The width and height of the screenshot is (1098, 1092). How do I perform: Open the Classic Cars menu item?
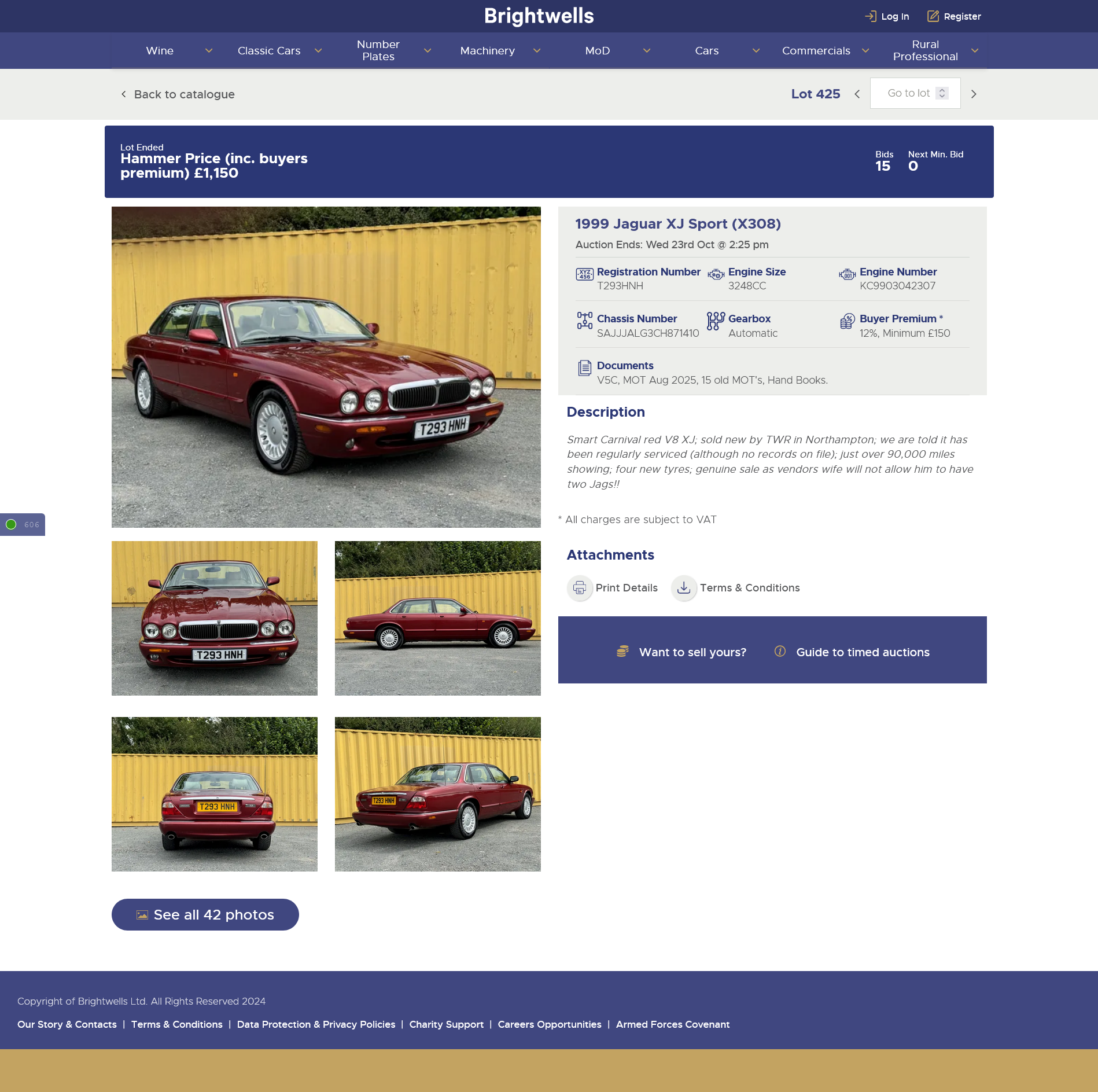tap(269, 50)
